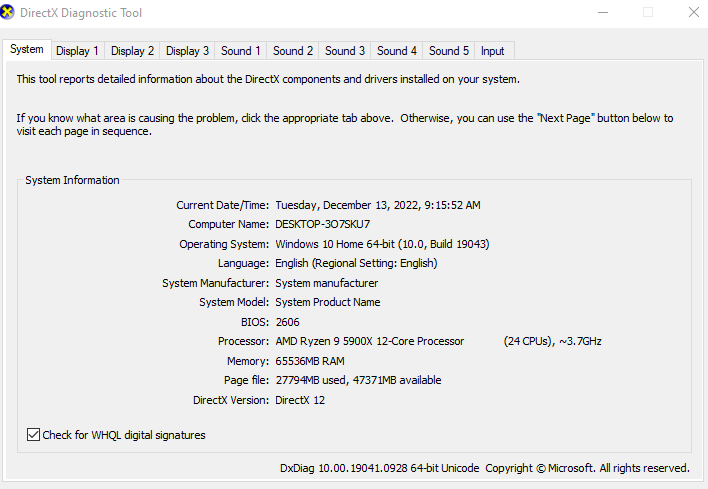Toggle Check for WHQL digital signatures
708x489 pixels.
(x=34, y=435)
